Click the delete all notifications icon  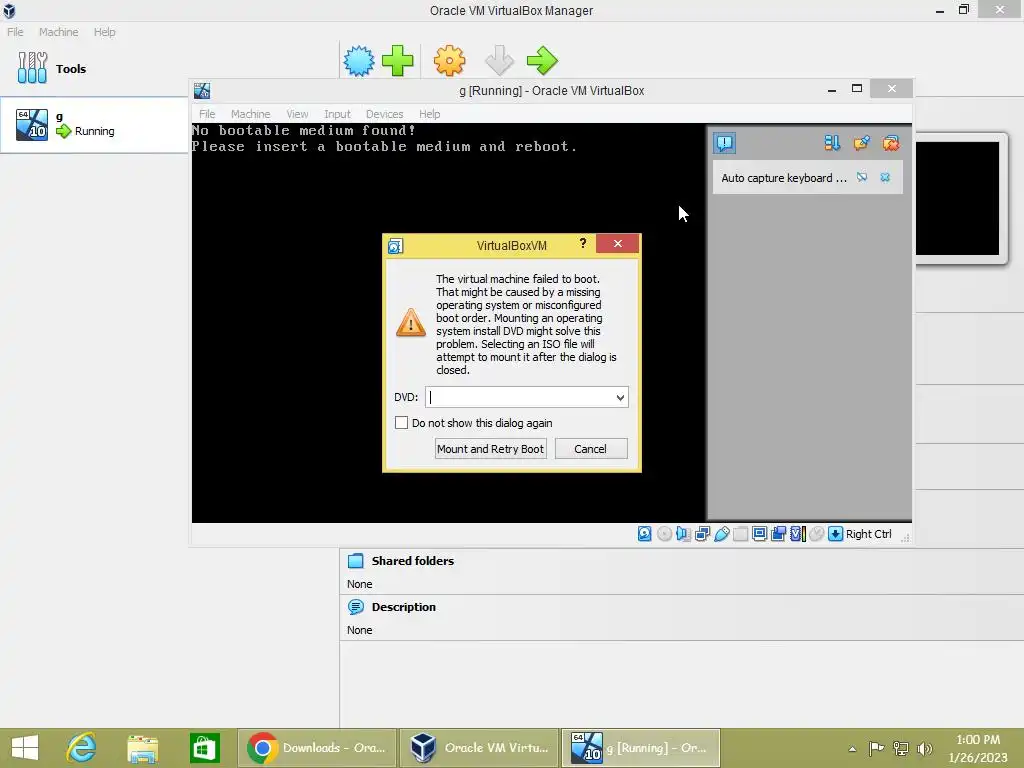pos(891,143)
